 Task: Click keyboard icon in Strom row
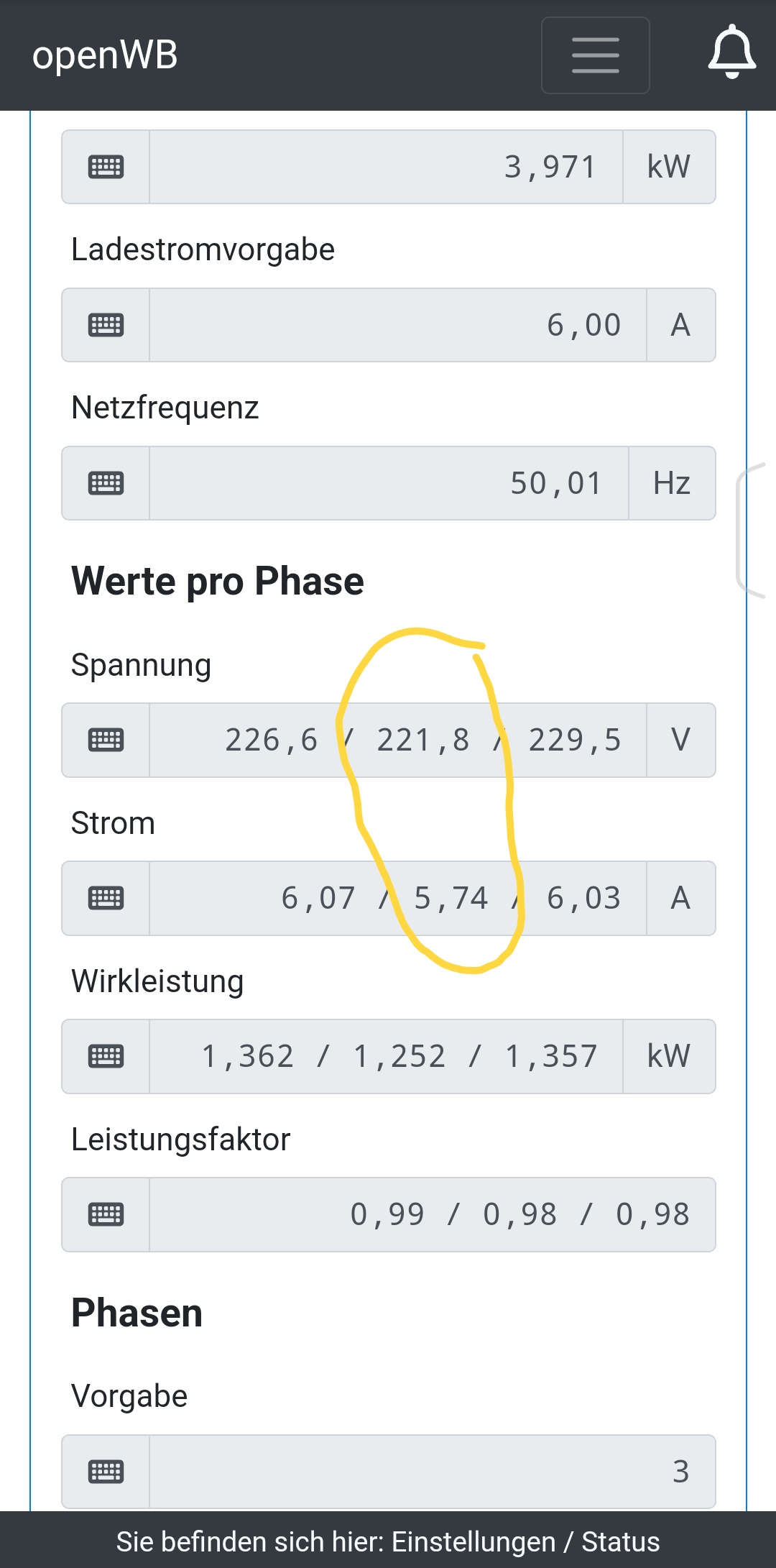[x=106, y=898]
